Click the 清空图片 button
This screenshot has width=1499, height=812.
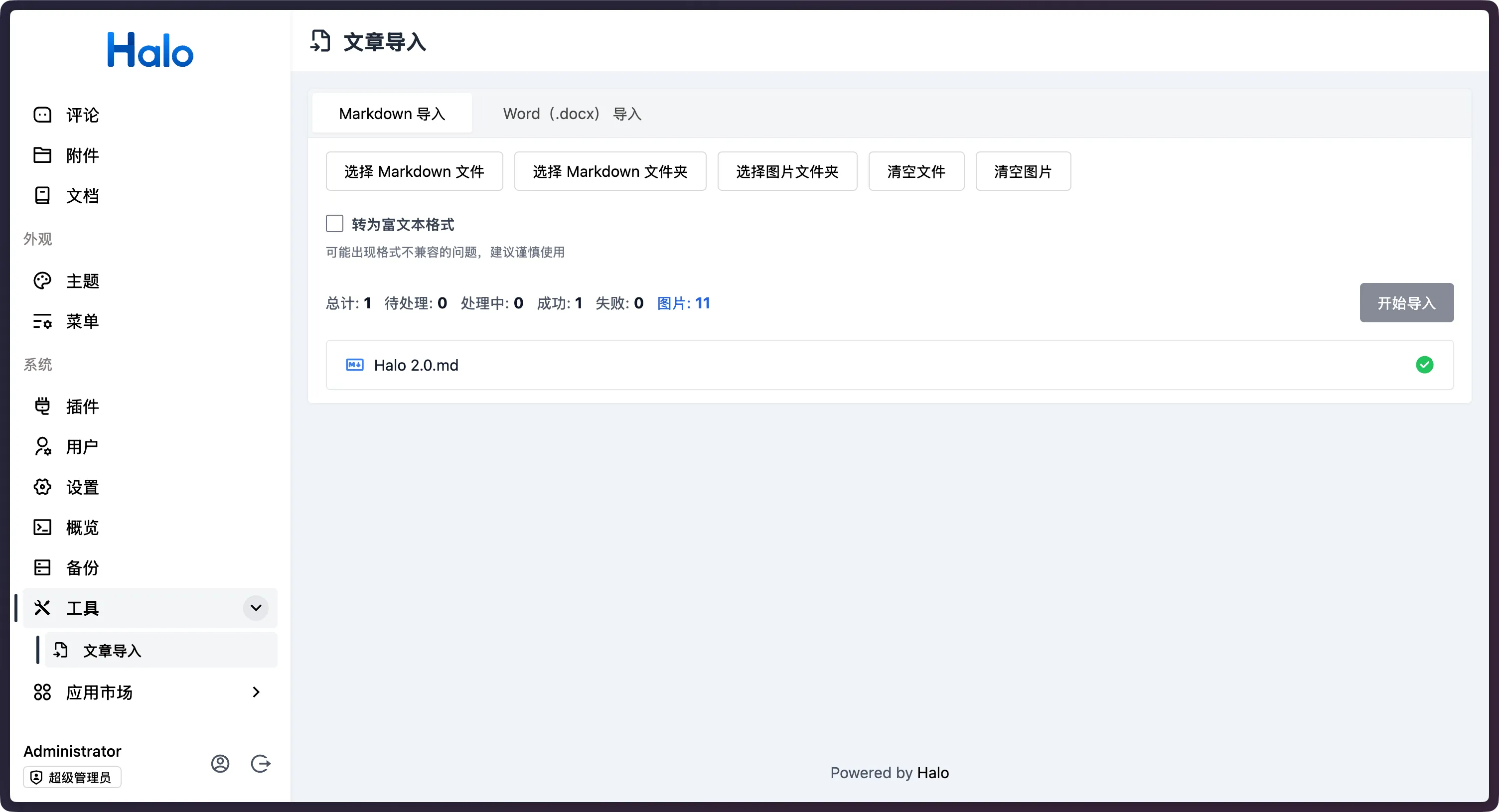click(1023, 171)
